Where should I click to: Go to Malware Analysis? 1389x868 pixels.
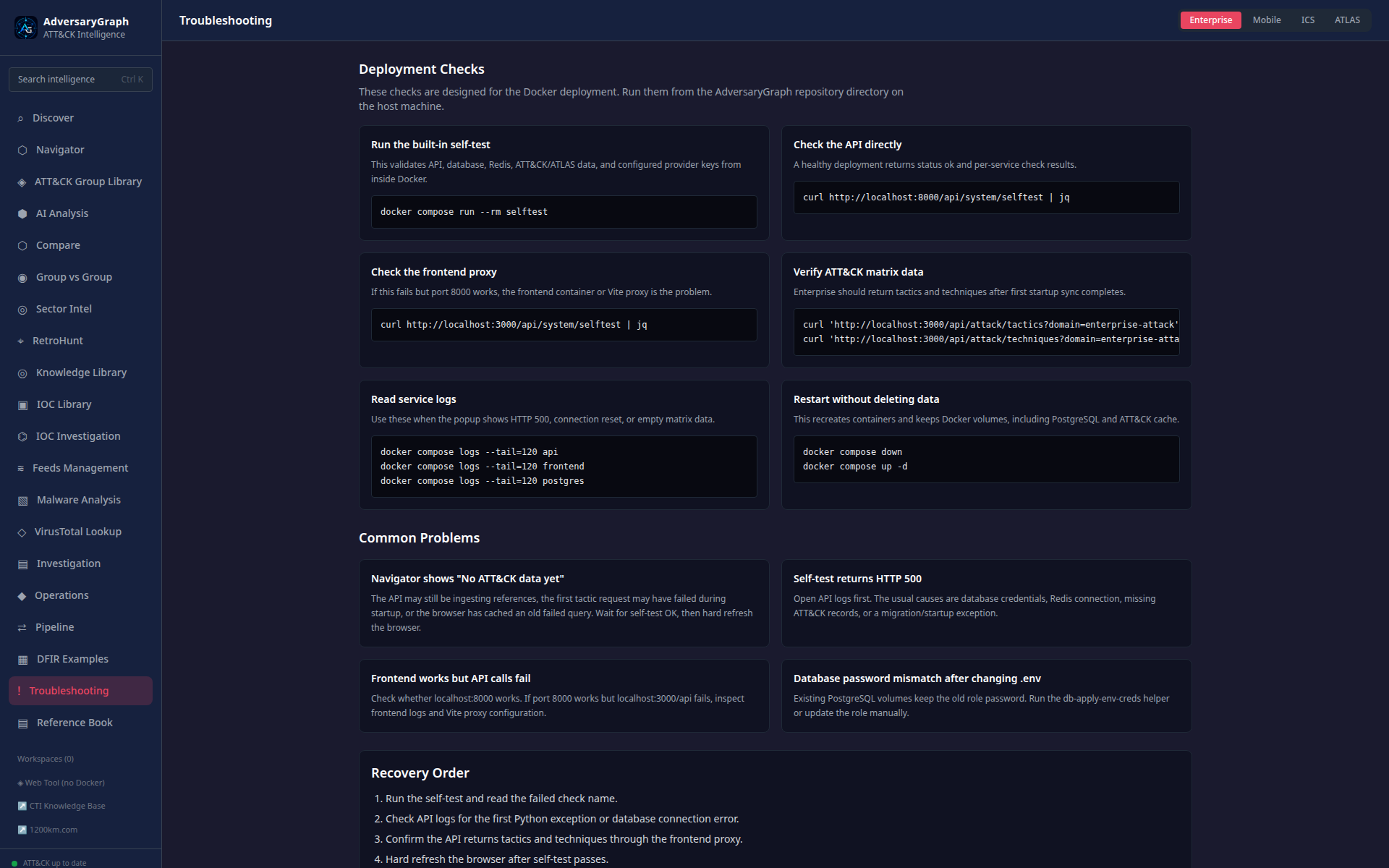[80, 500]
